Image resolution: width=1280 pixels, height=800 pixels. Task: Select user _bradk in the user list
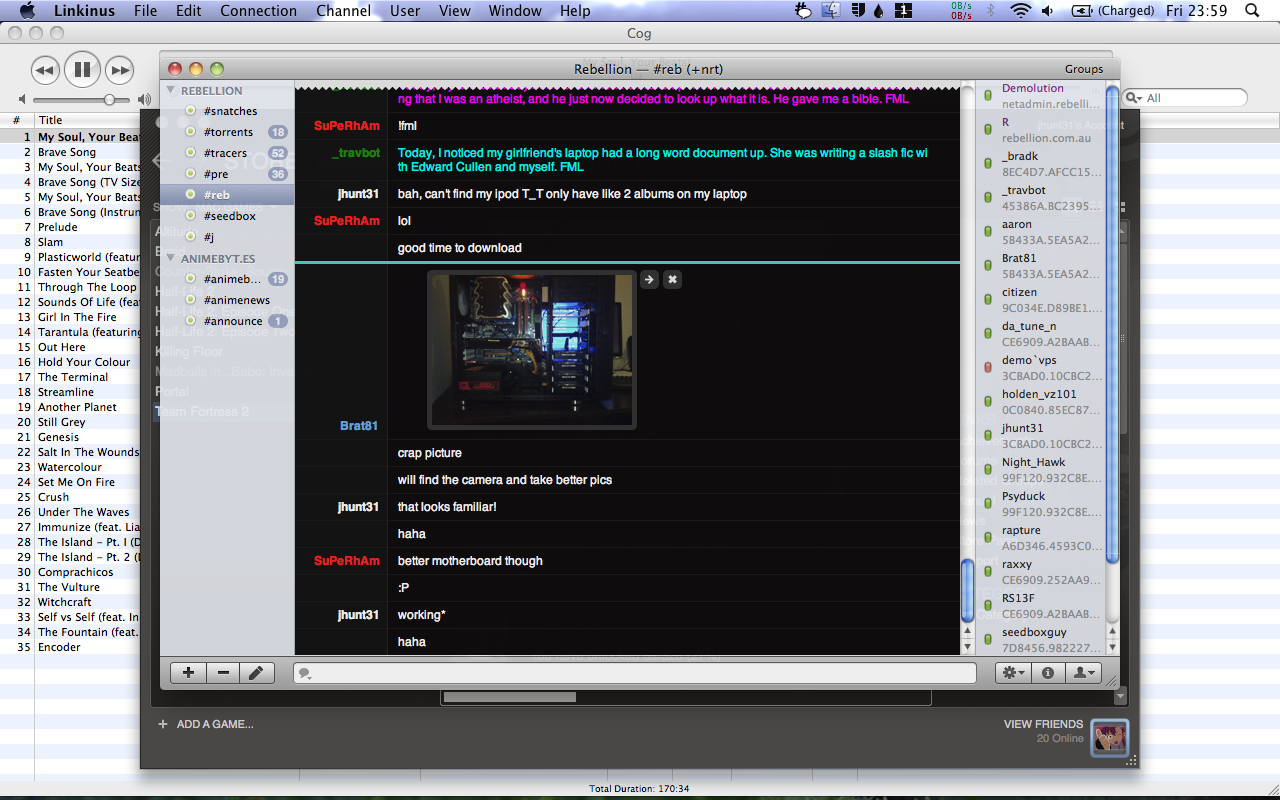pyautogui.click(x=1040, y=164)
